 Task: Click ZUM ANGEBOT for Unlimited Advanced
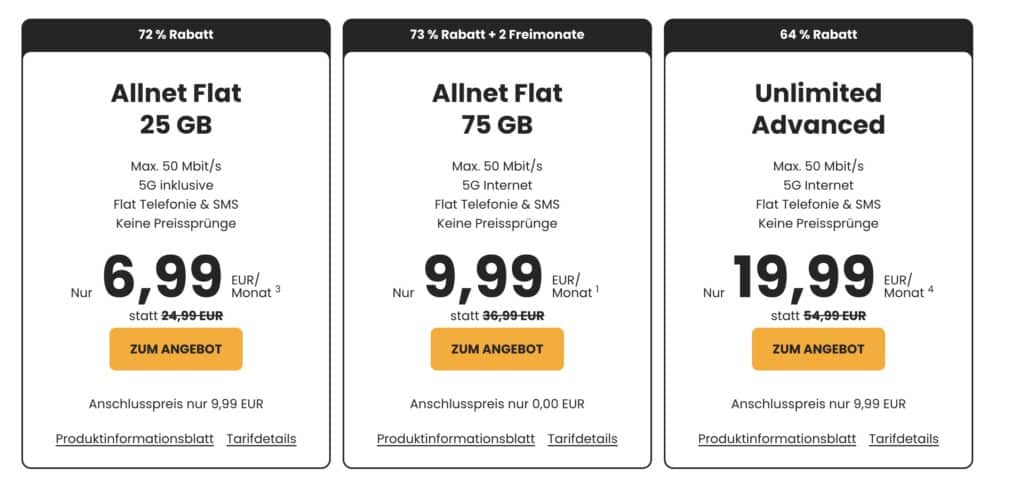pos(818,349)
